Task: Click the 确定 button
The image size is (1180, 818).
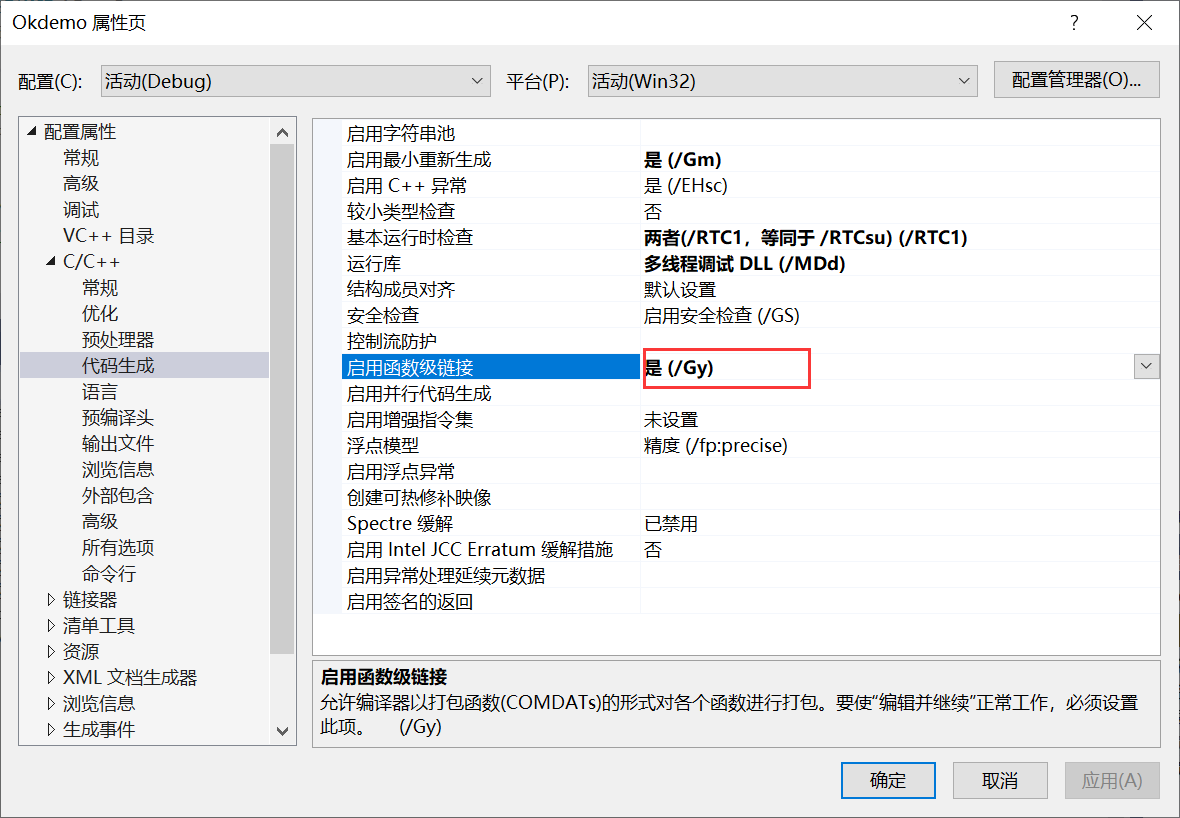Action: pyautogui.click(x=888, y=780)
